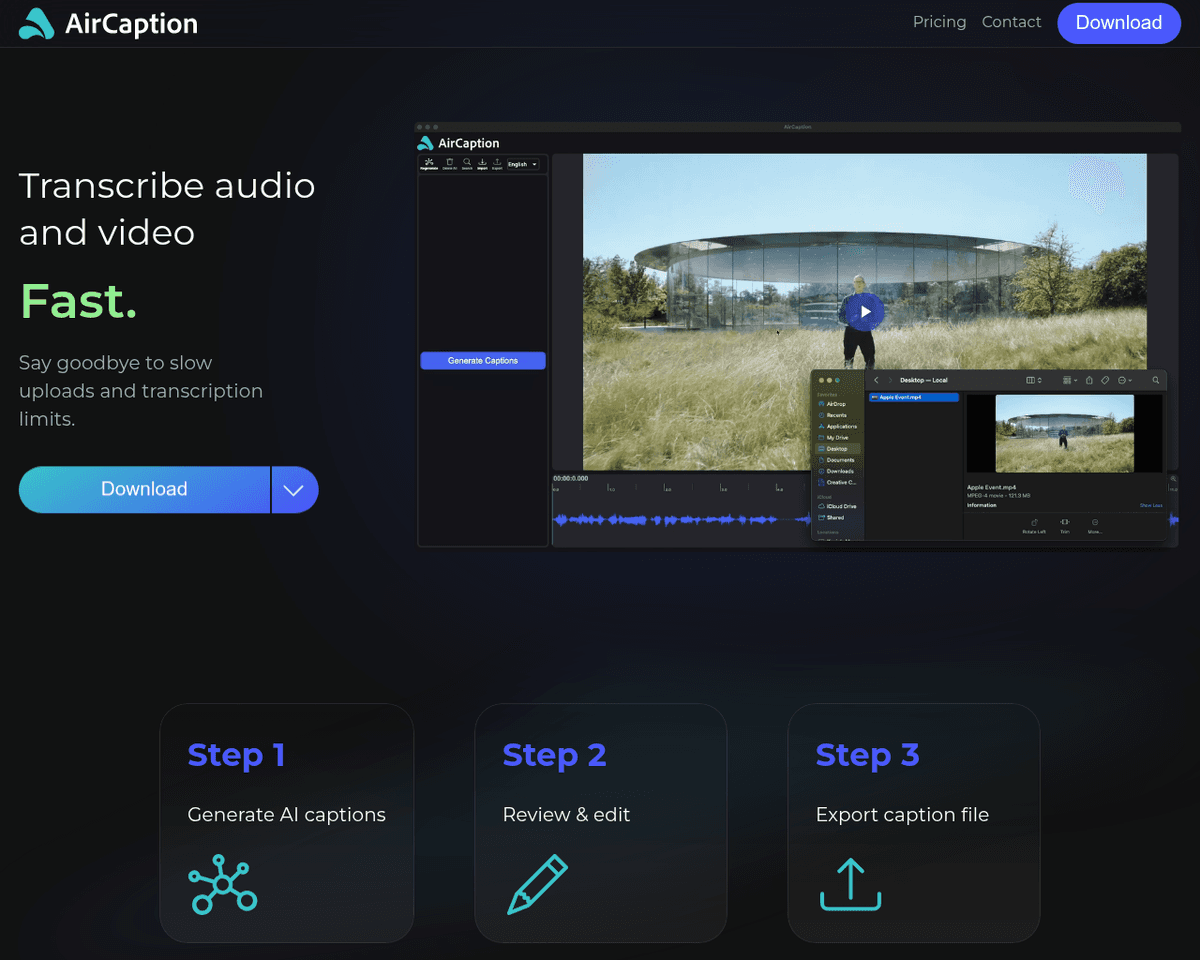Play the video with the center play button

pyautogui.click(x=865, y=311)
